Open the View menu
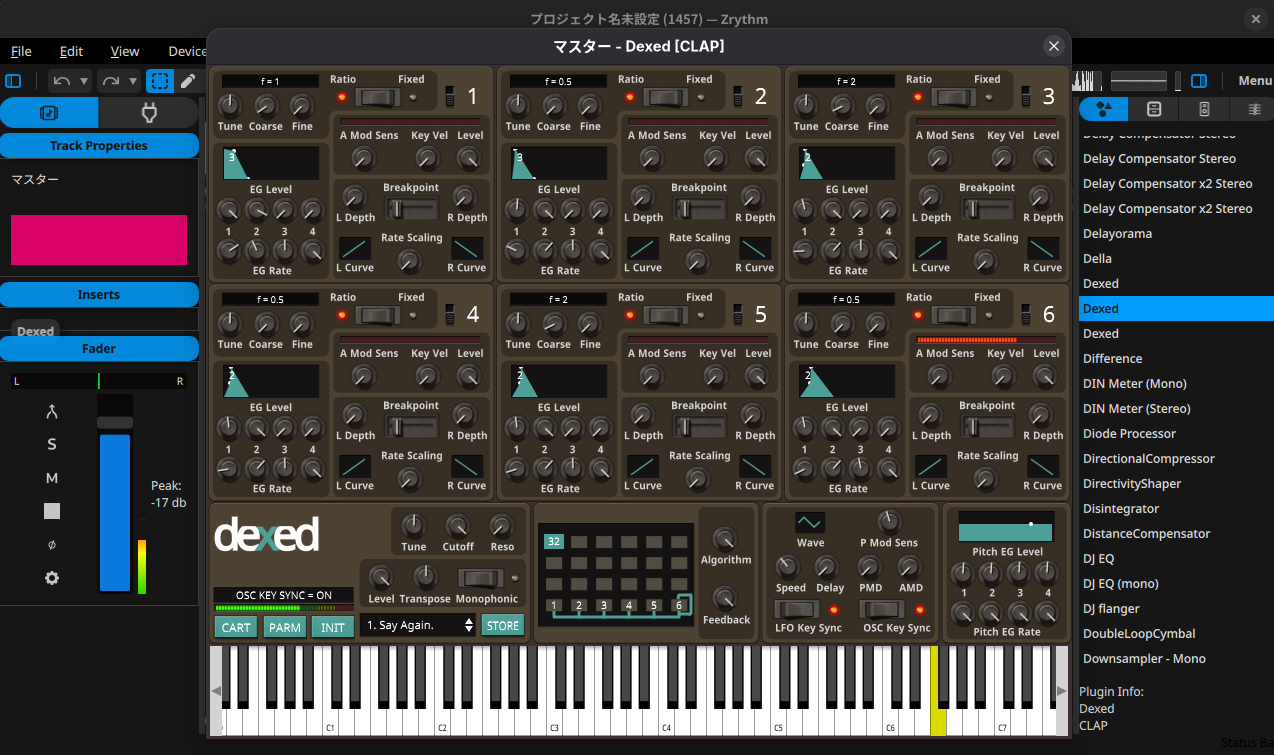This screenshot has height=755, width=1274. (125, 51)
